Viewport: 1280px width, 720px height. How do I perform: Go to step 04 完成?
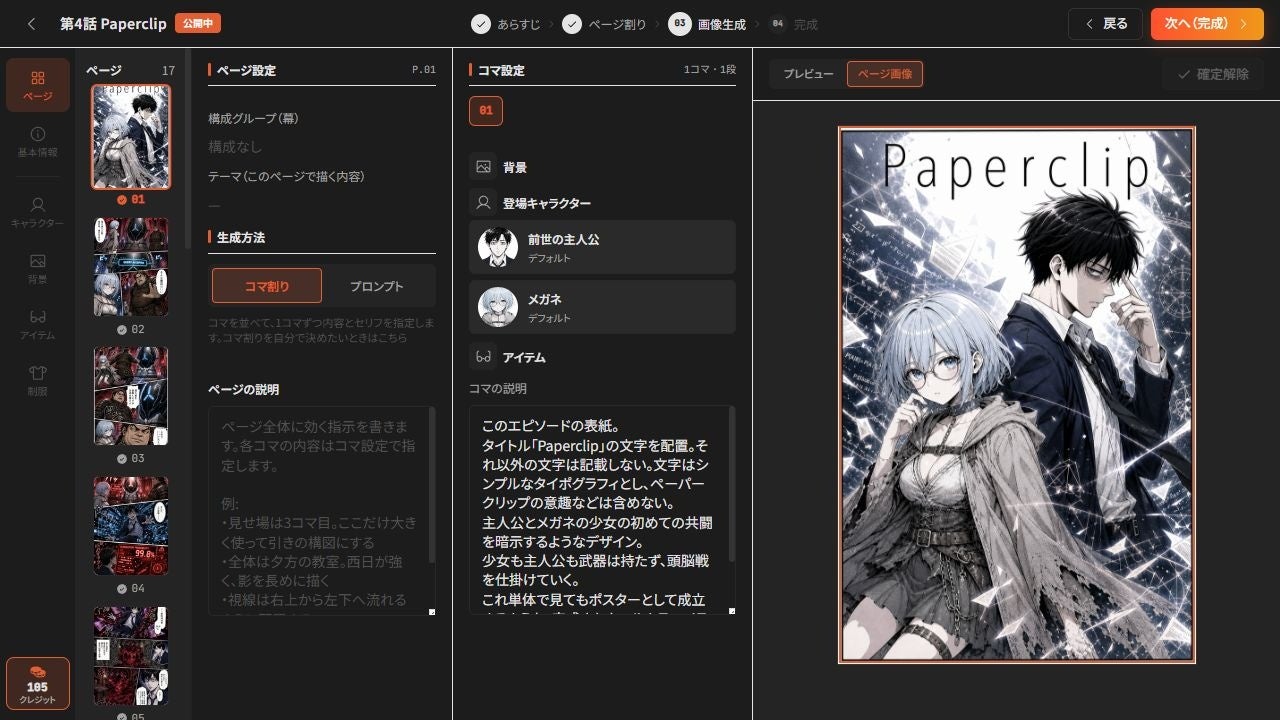pos(793,24)
